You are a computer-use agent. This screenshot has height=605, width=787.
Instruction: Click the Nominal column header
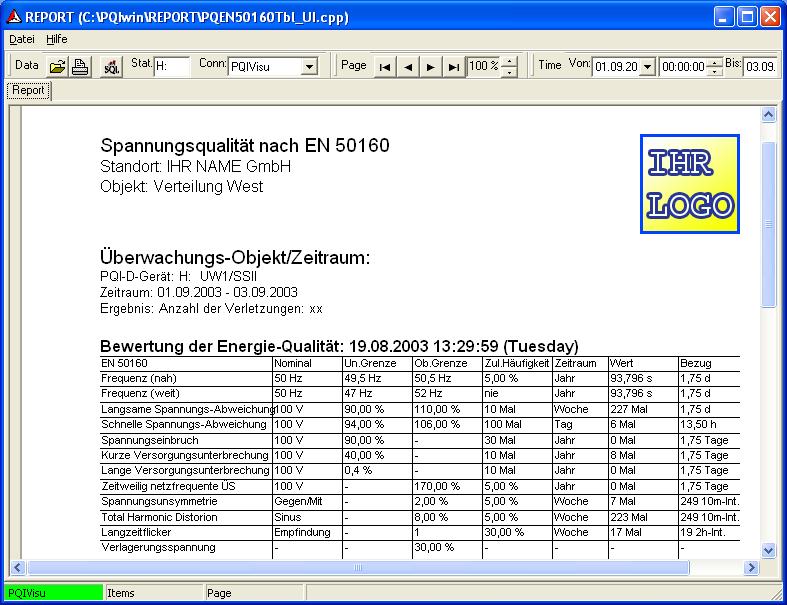coord(293,364)
